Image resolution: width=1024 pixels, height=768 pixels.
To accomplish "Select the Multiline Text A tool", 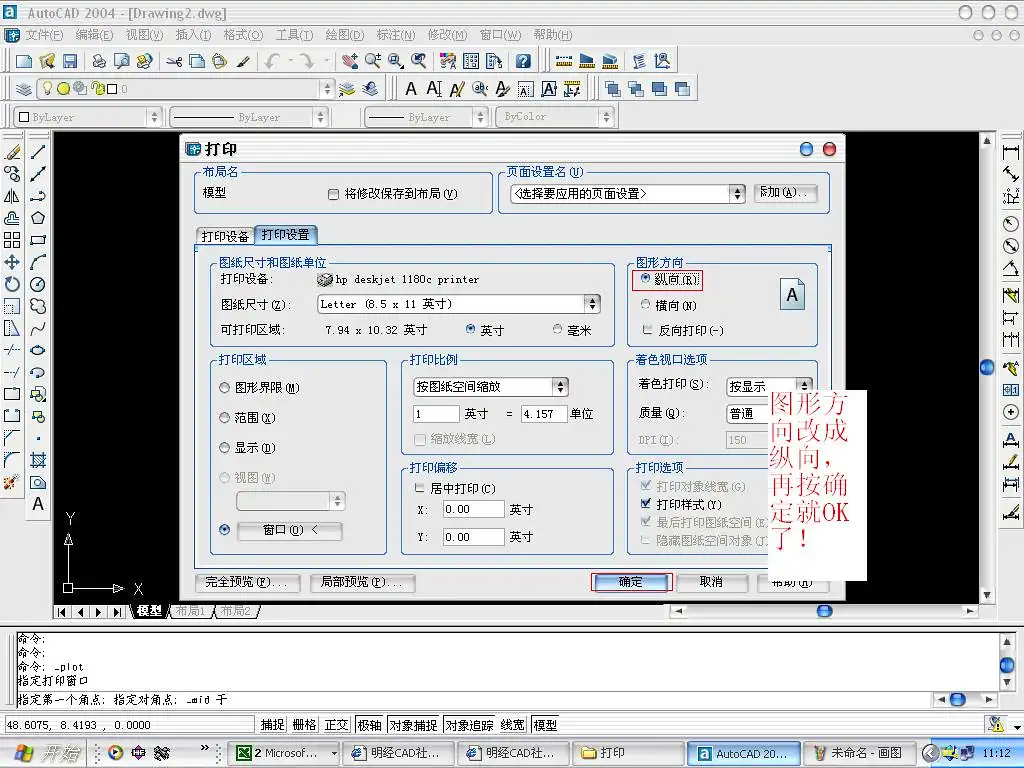I will pos(38,504).
